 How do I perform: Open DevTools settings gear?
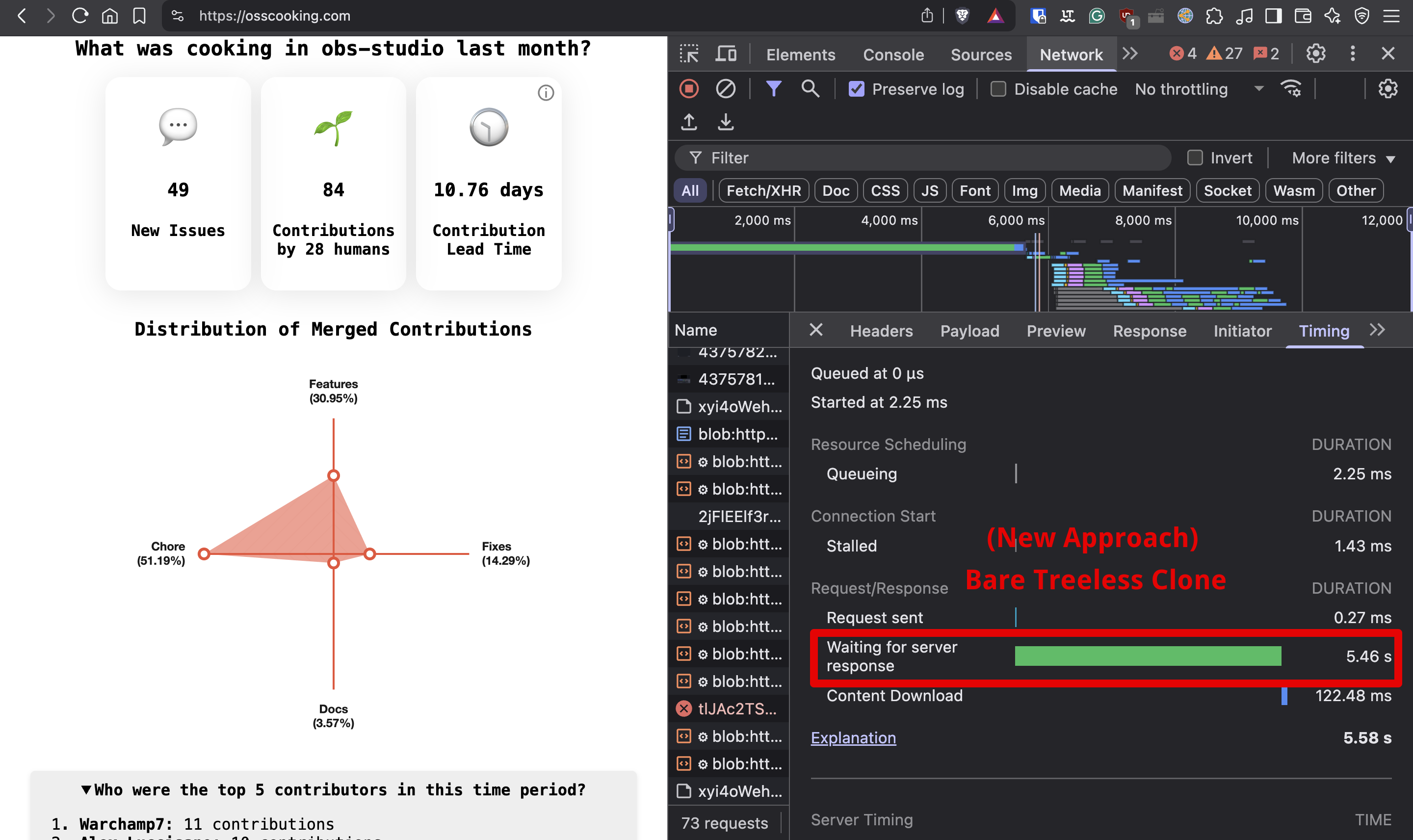tap(1316, 54)
